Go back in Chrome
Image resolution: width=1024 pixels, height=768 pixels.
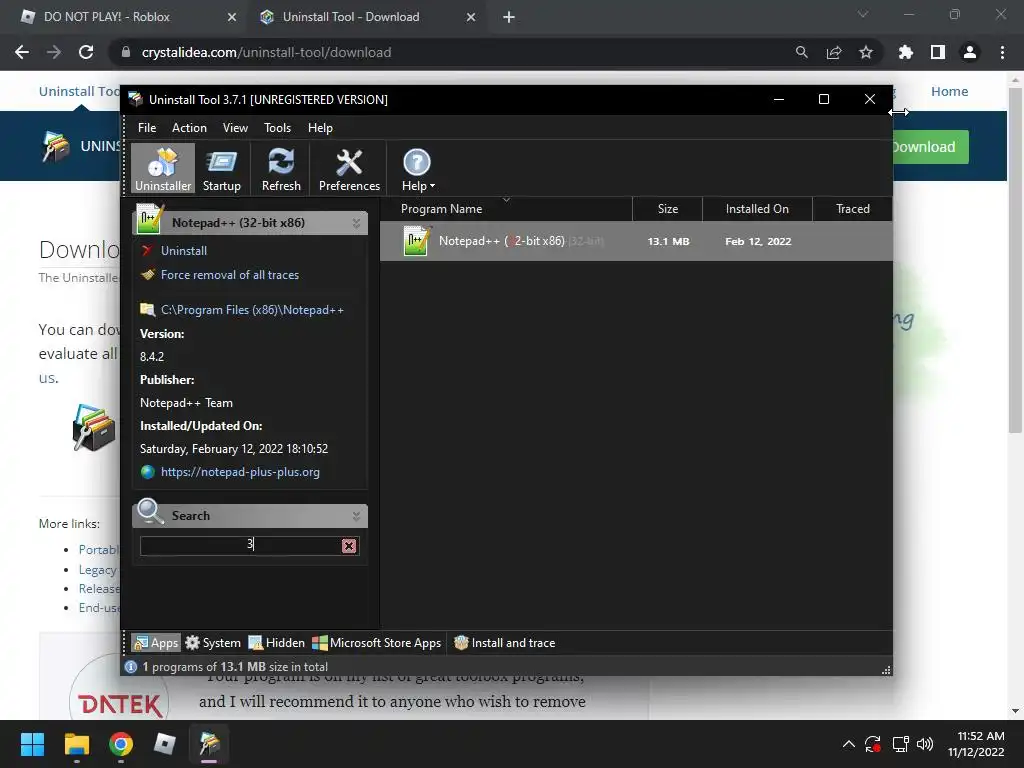click(x=22, y=52)
